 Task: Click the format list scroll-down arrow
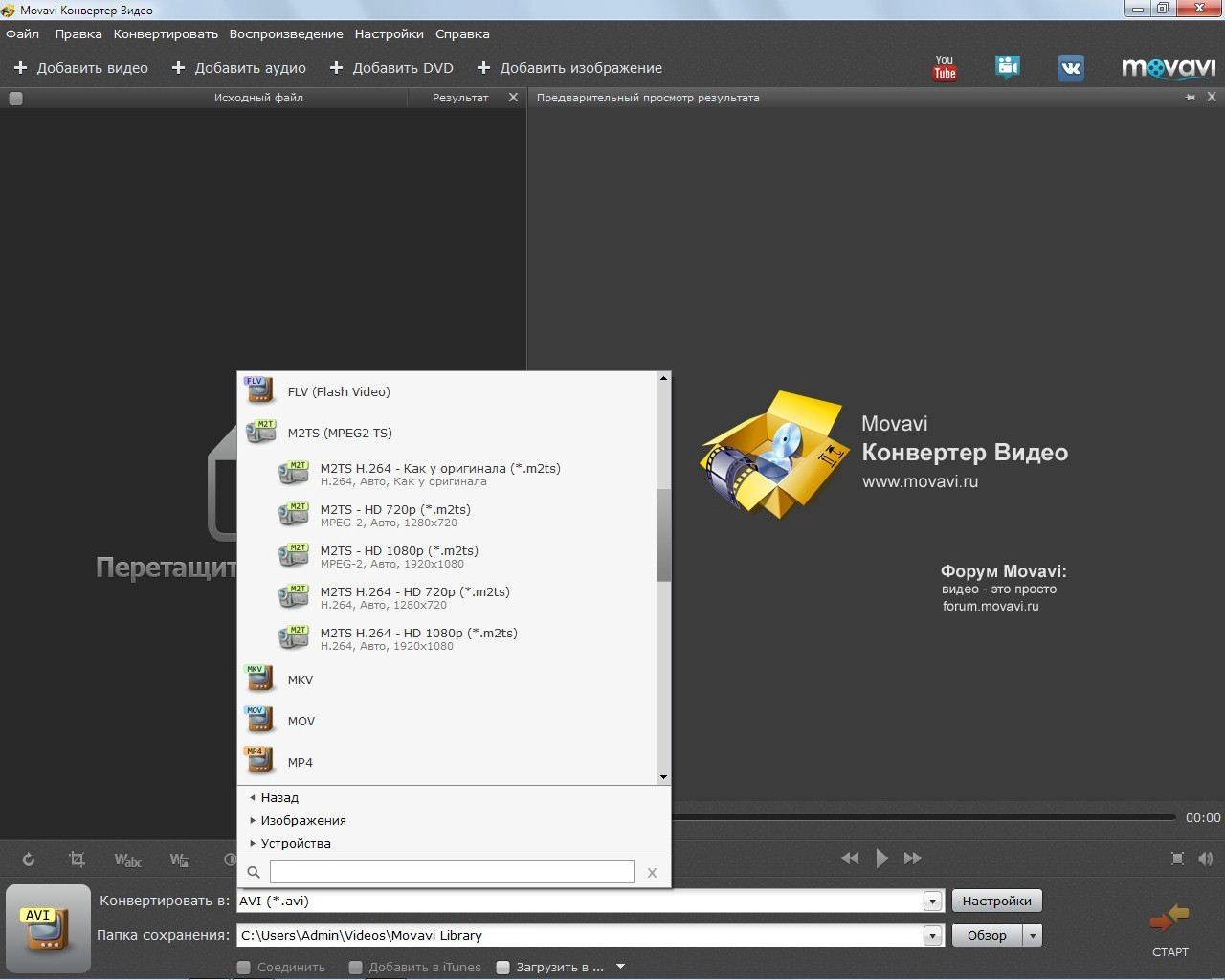point(663,777)
